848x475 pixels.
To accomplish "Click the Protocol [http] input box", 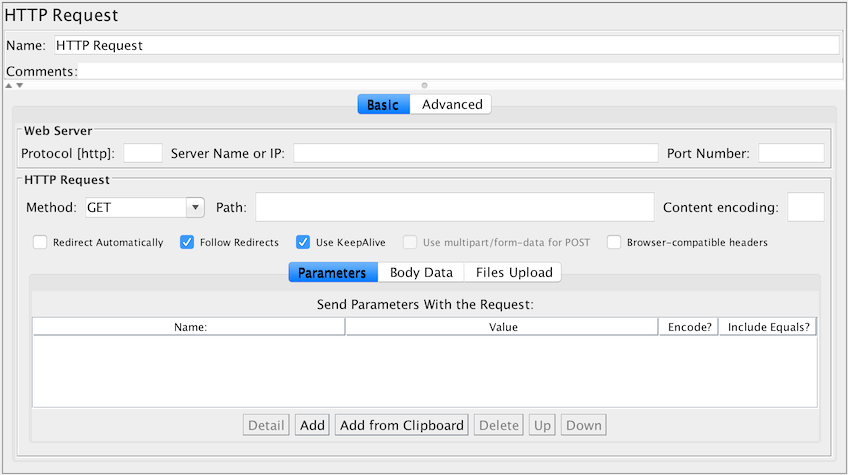I will 142,153.
